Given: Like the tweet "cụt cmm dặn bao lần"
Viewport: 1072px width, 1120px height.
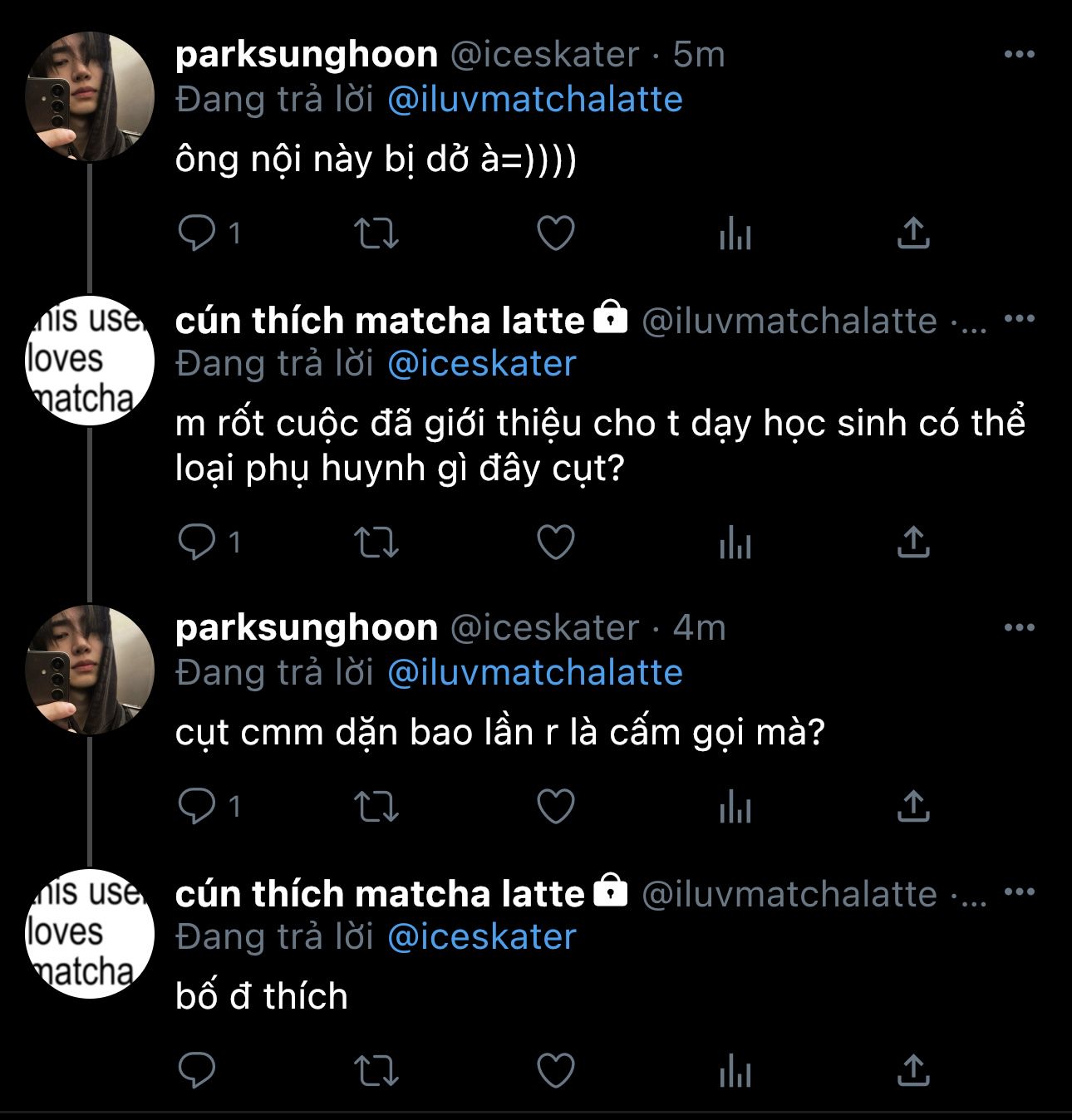Looking at the screenshot, I should [556, 806].
